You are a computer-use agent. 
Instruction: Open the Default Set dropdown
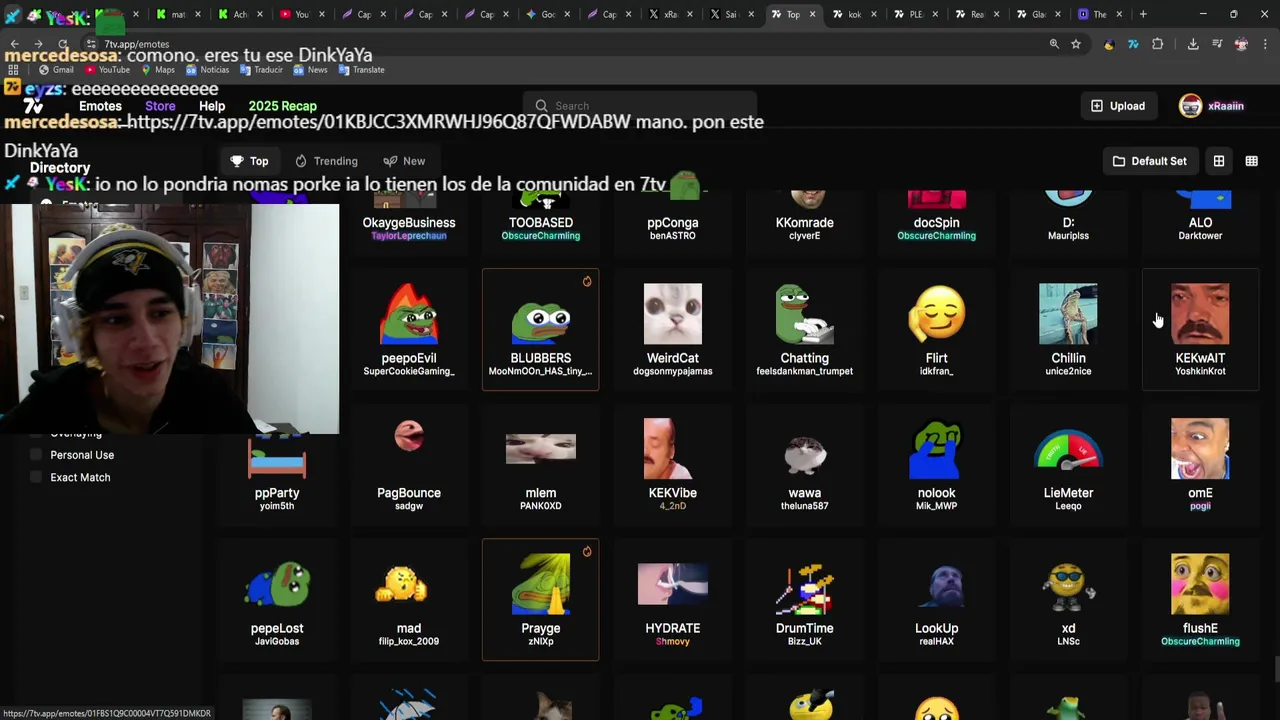(x=1149, y=161)
